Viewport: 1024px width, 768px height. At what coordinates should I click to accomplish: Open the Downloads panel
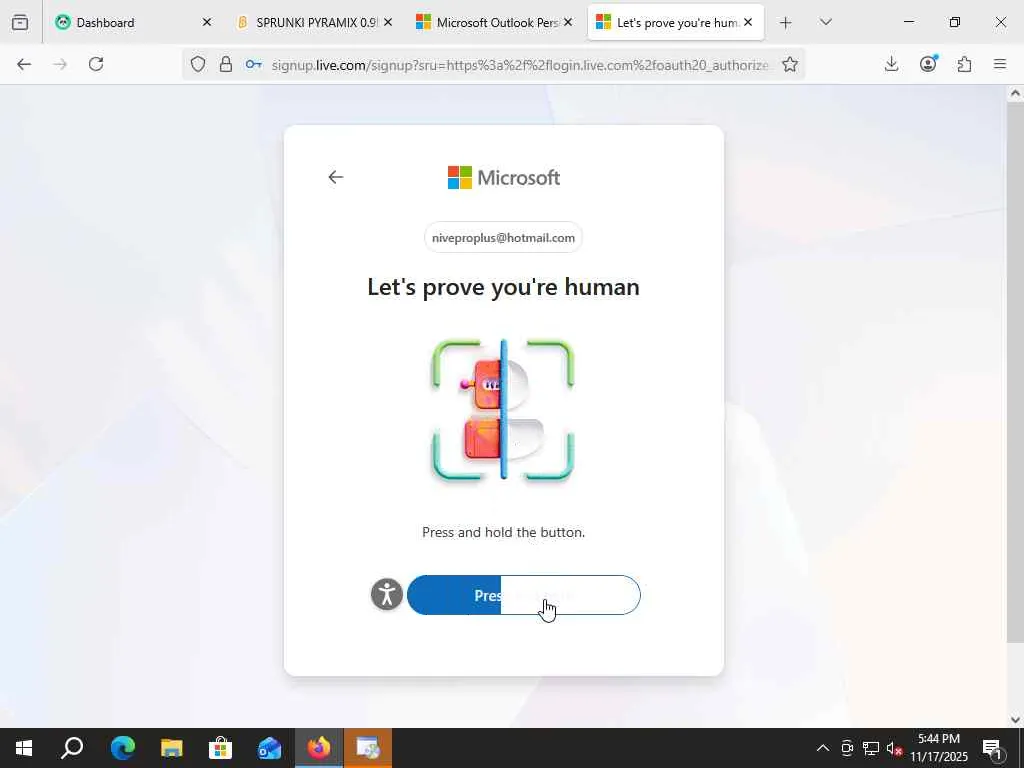point(891,64)
